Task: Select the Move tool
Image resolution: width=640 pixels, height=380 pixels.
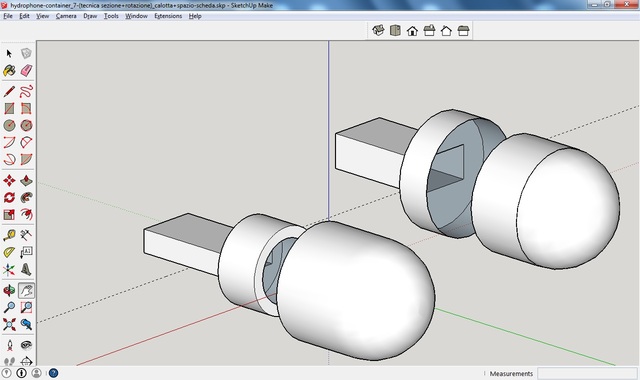Action: tap(9, 180)
